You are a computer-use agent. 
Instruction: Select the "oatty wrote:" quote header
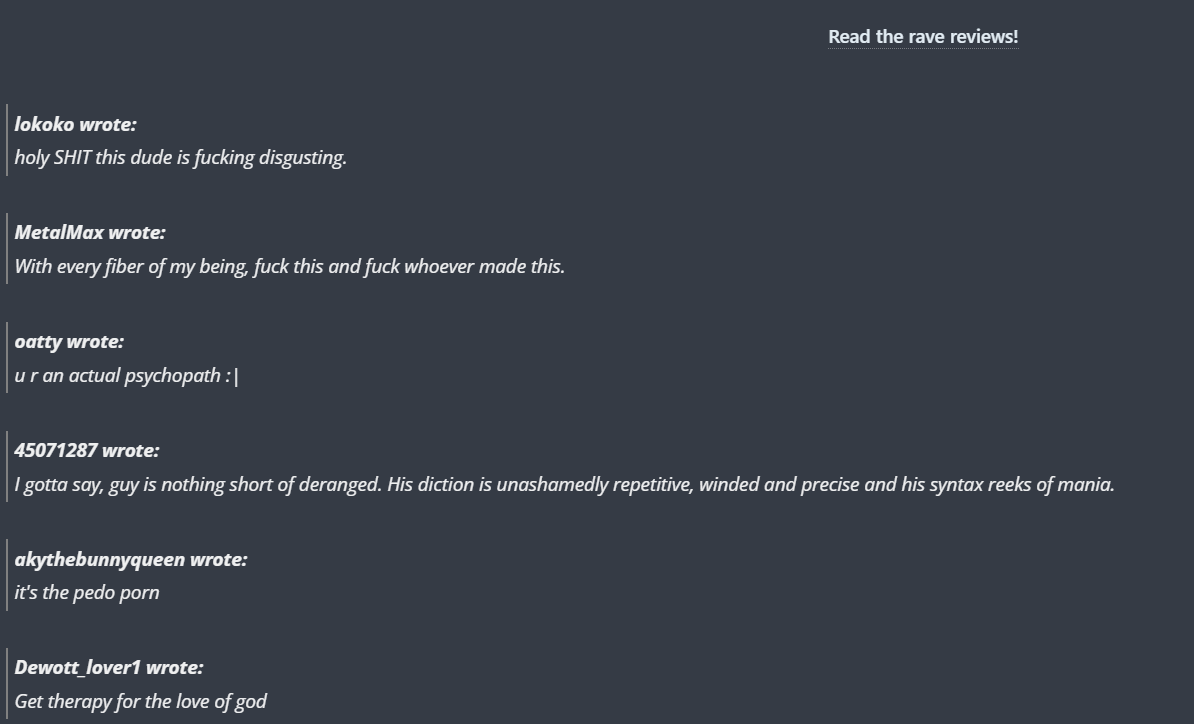click(69, 342)
